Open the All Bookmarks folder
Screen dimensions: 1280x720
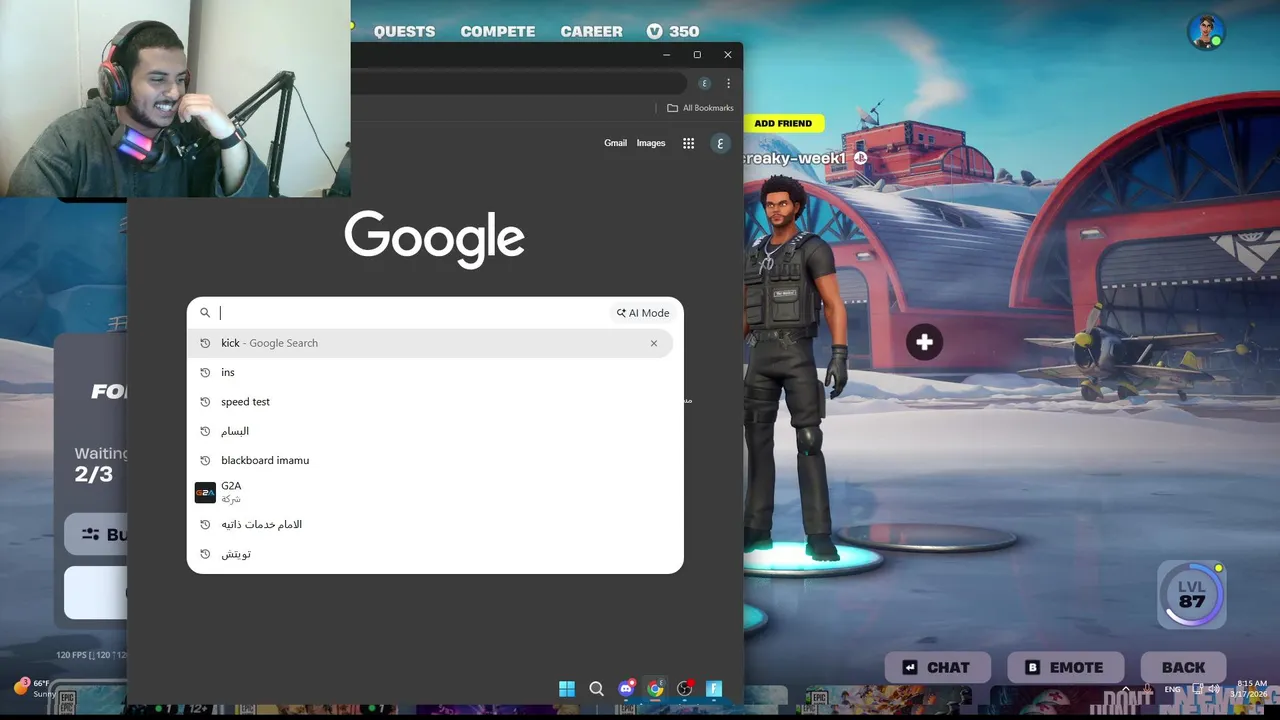pos(700,108)
